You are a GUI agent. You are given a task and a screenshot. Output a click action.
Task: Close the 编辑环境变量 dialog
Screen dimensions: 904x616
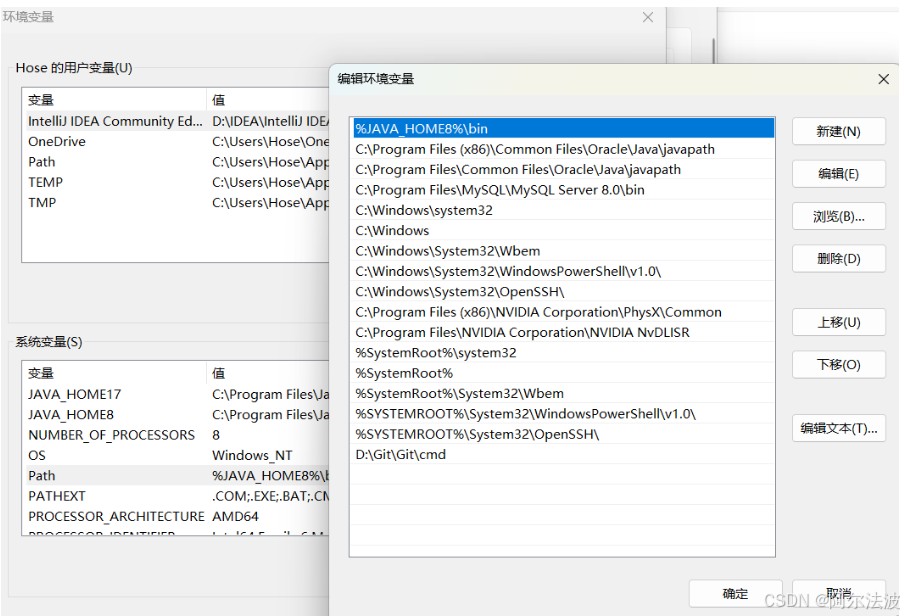point(883,79)
